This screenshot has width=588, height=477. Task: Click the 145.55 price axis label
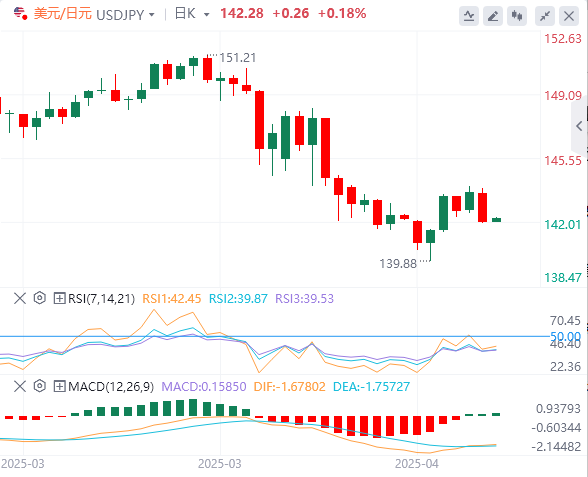pos(563,160)
